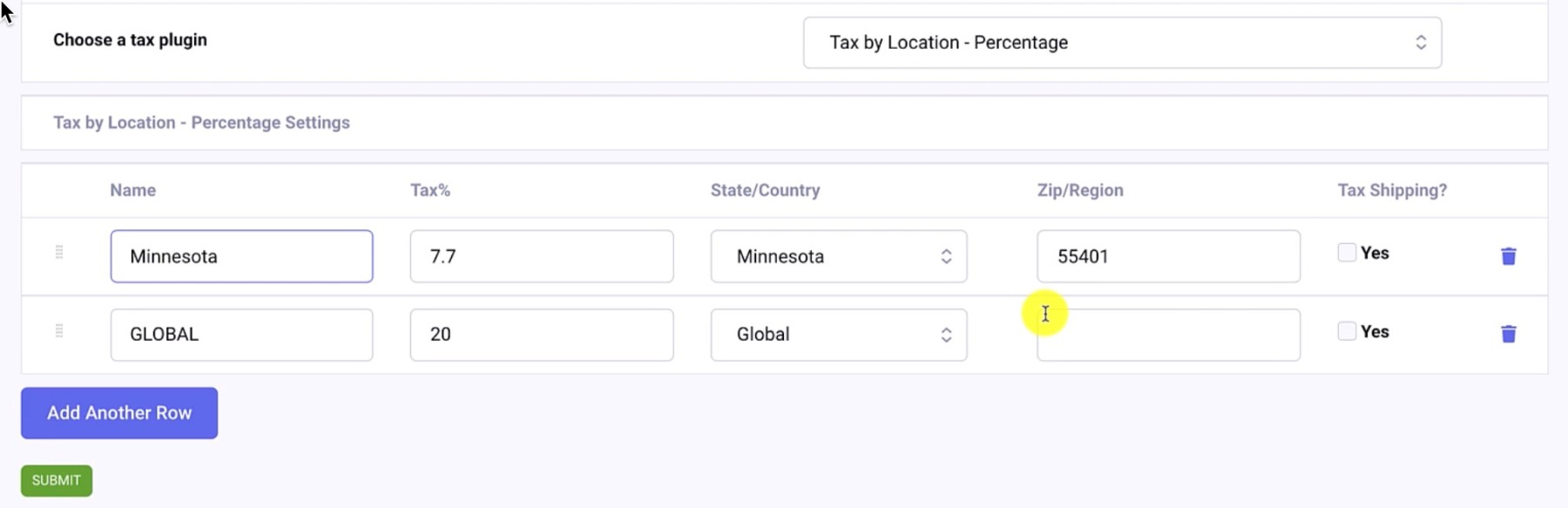
Task: Click the 55401 zip code field
Action: [x=1167, y=255]
